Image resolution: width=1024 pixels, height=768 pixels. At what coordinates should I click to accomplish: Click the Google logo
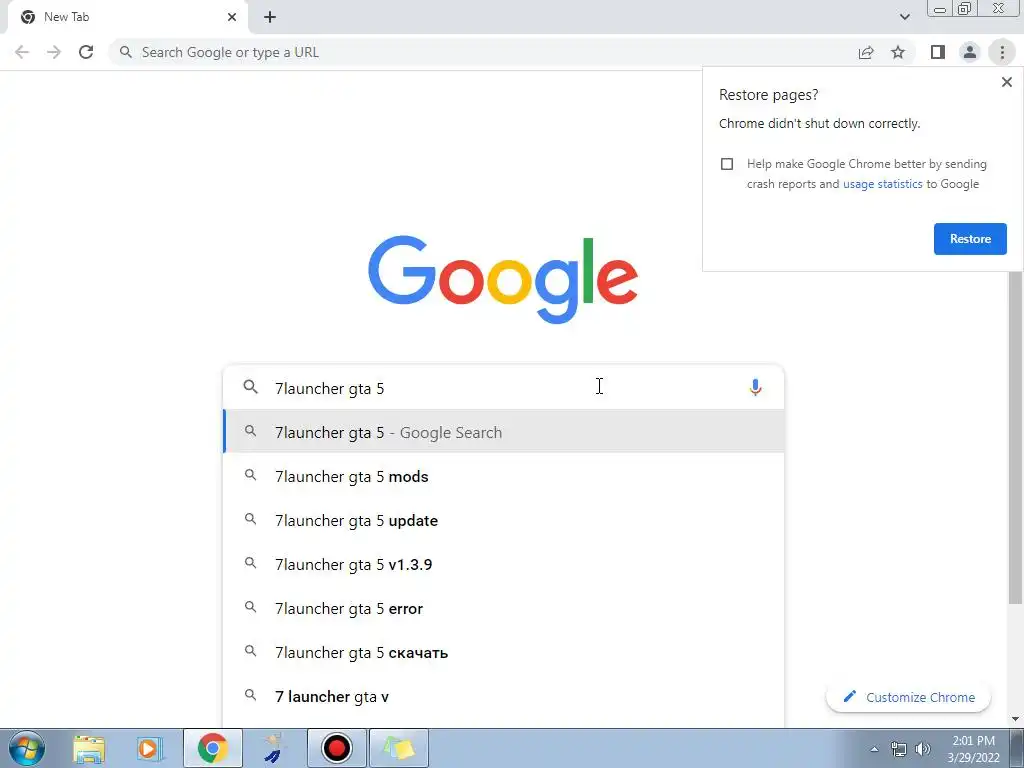click(x=503, y=280)
